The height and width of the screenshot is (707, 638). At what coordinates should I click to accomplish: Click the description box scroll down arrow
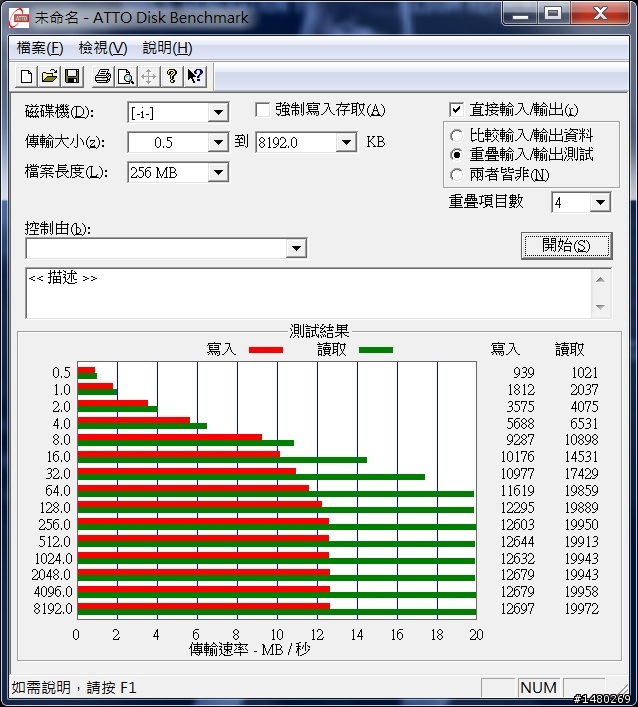[600, 307]
